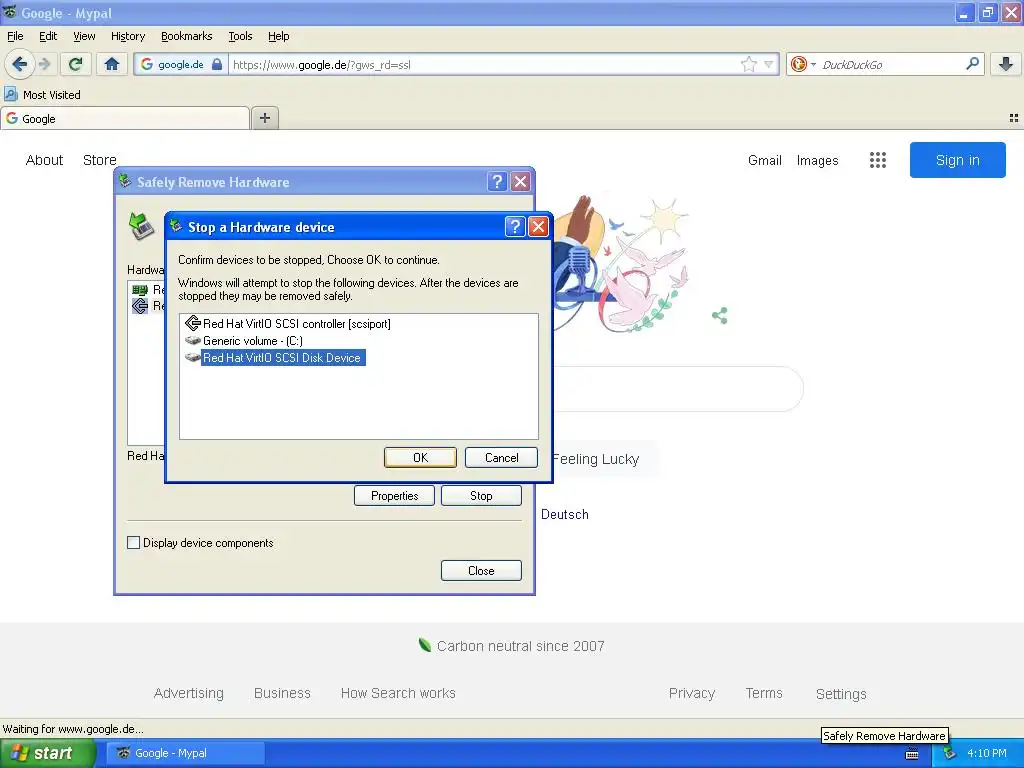Open the URL history dropdown arrow
This screenshot has width=1024, height=768.
coord(769,64)
